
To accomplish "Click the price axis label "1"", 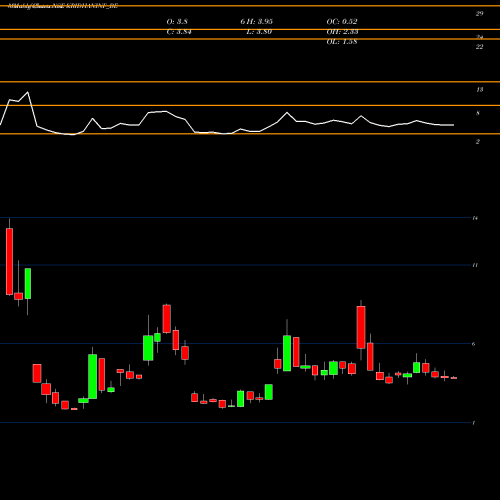I will [x=474, y=423].
